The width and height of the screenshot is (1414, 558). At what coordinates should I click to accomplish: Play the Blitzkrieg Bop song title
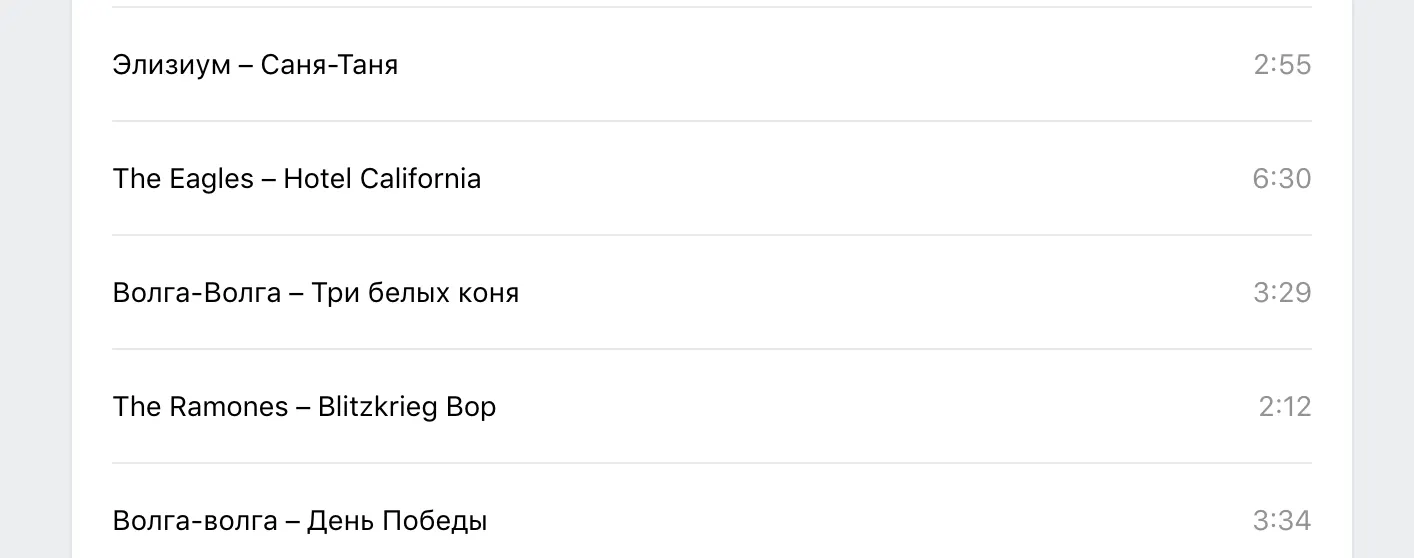tap(407, 407)
